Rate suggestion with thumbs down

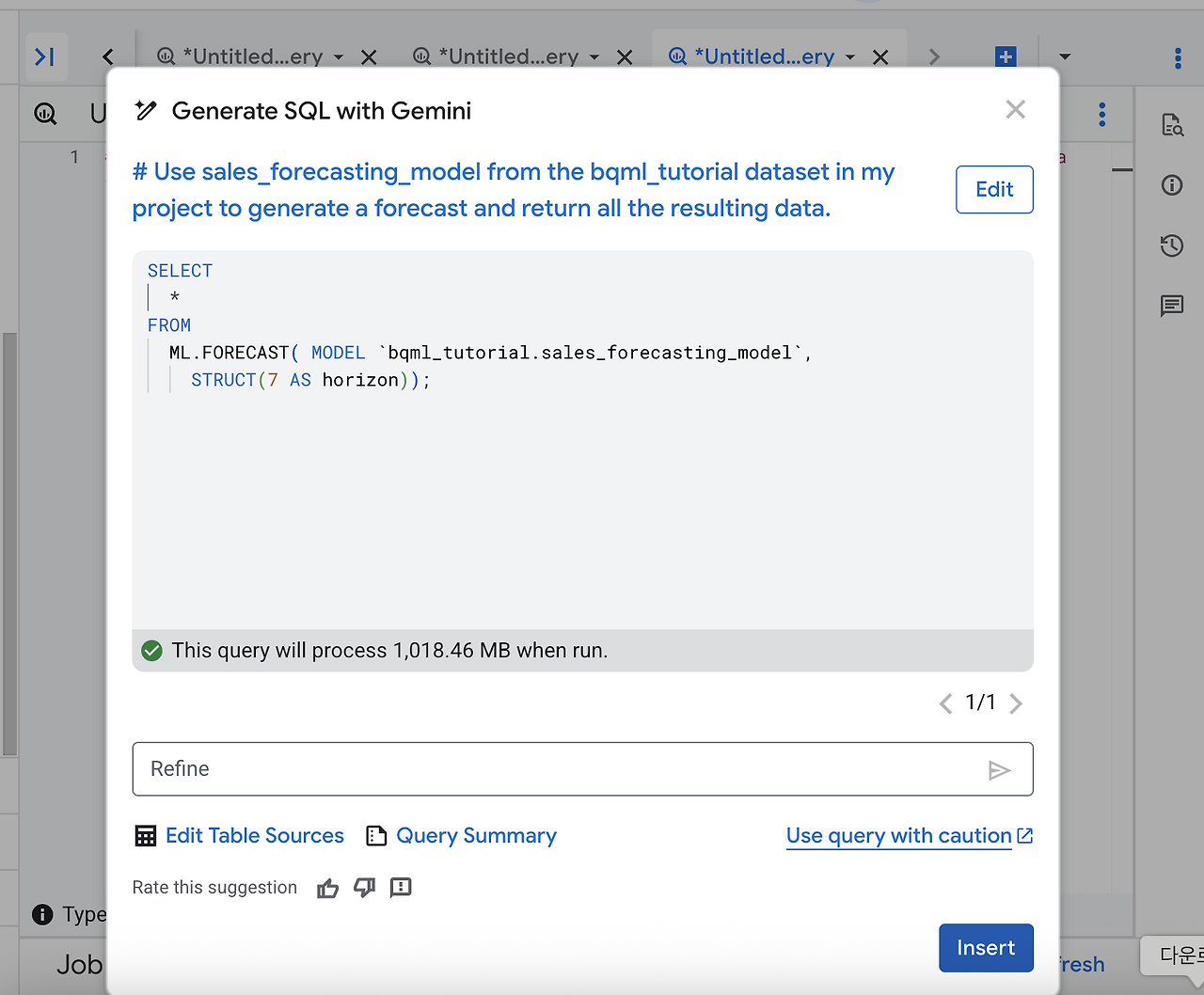pyautogui.click(x=364, y=889)
